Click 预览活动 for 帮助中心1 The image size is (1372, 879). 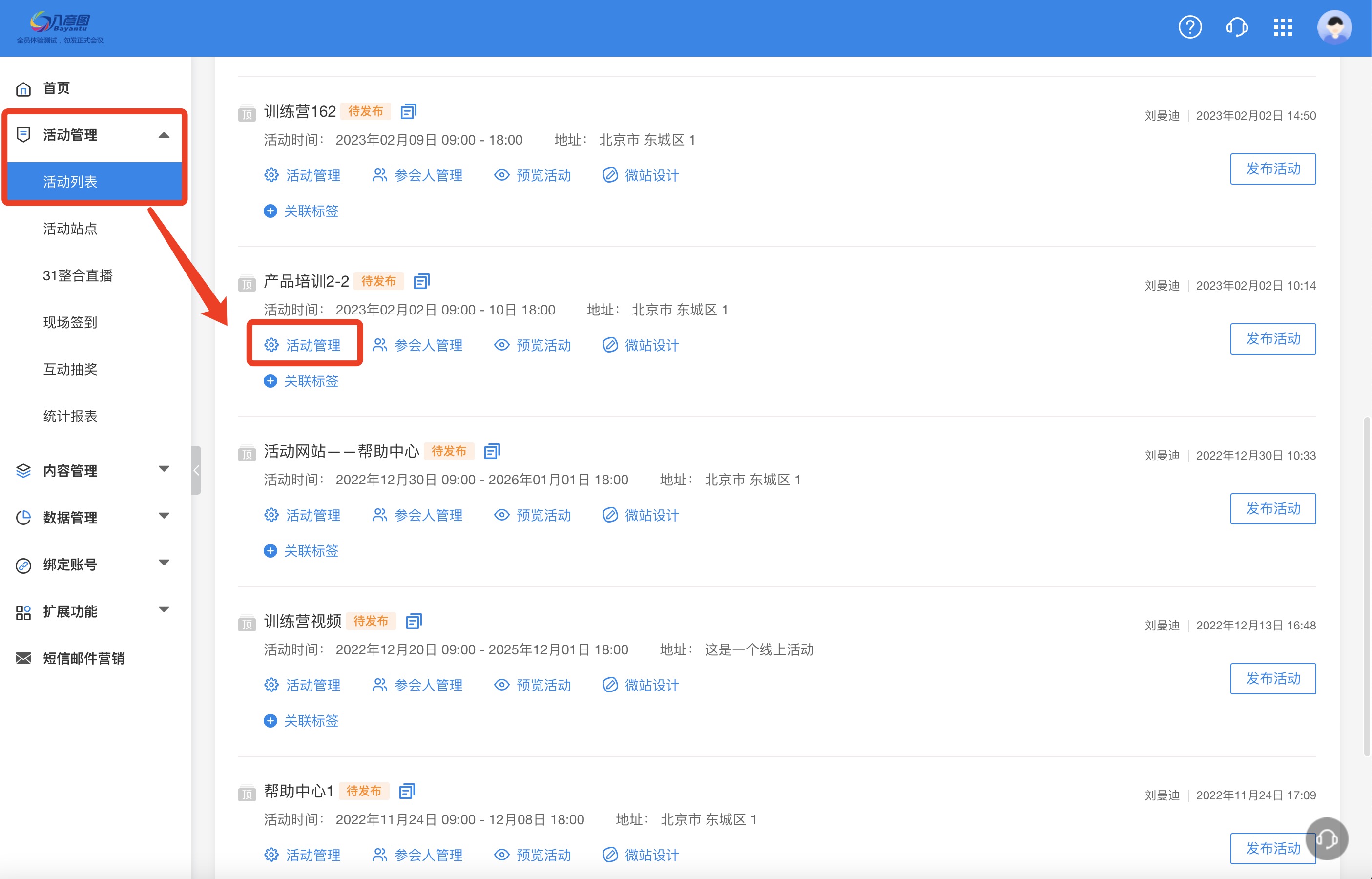pos(533,855)
